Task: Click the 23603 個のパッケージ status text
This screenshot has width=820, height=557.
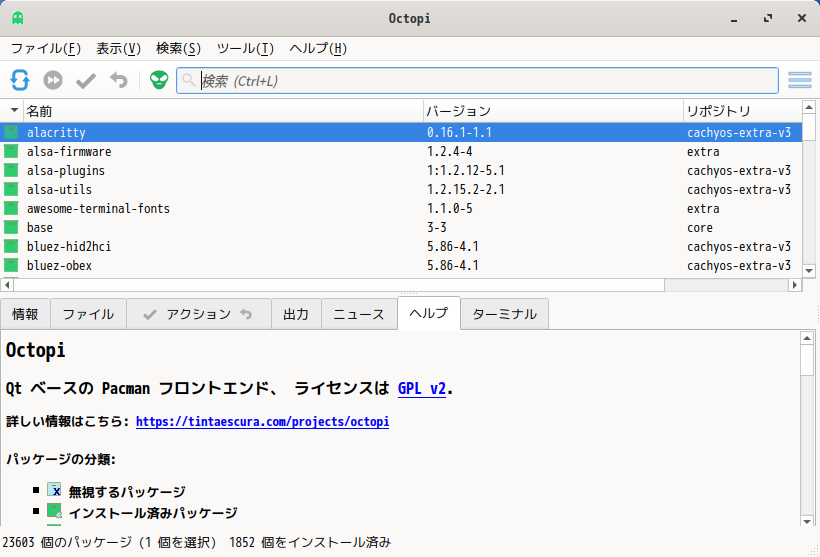Action: click(67, 542)
